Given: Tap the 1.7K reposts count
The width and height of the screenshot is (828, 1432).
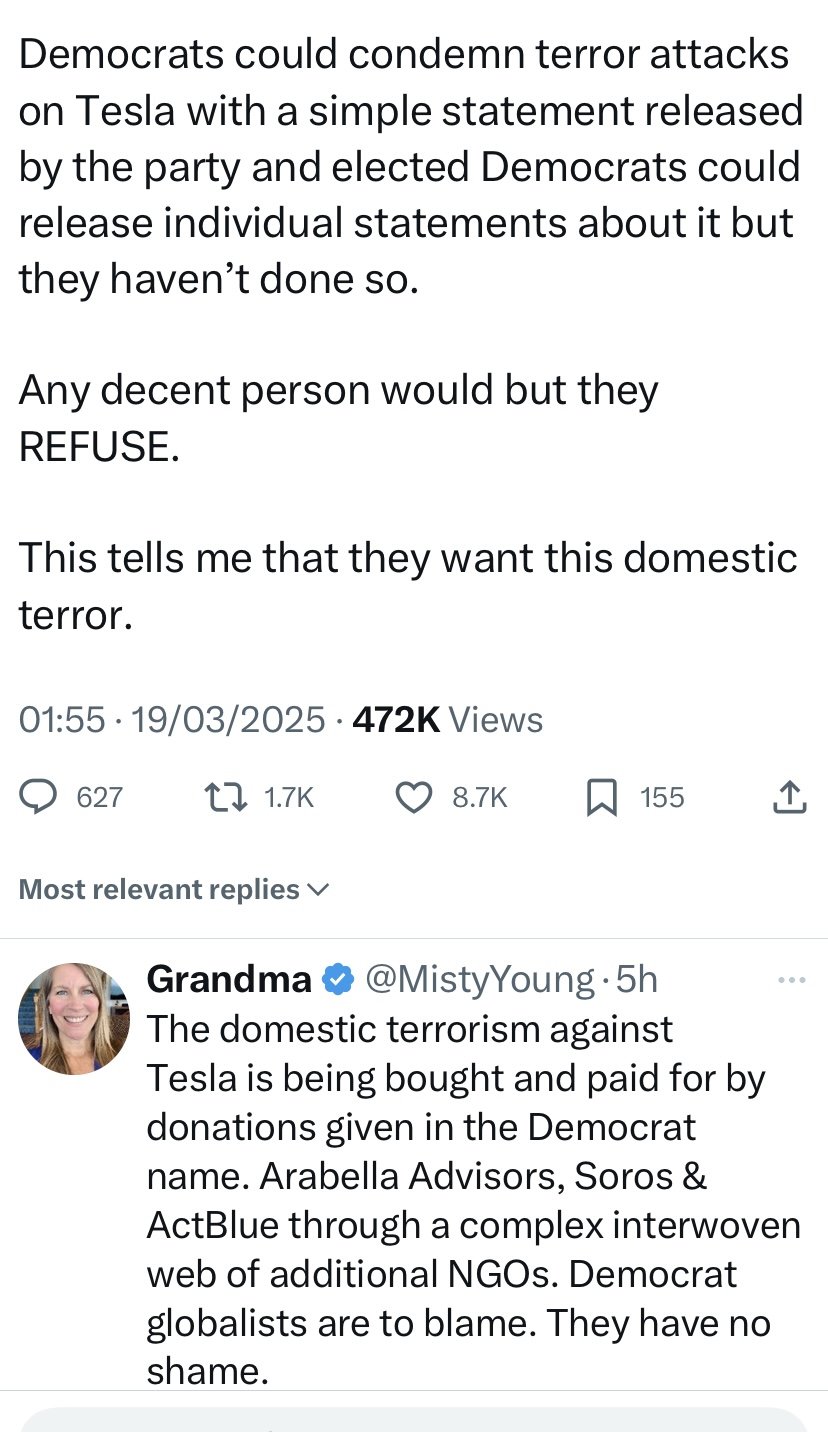Looking at the screenshot, I should point(289,797).
